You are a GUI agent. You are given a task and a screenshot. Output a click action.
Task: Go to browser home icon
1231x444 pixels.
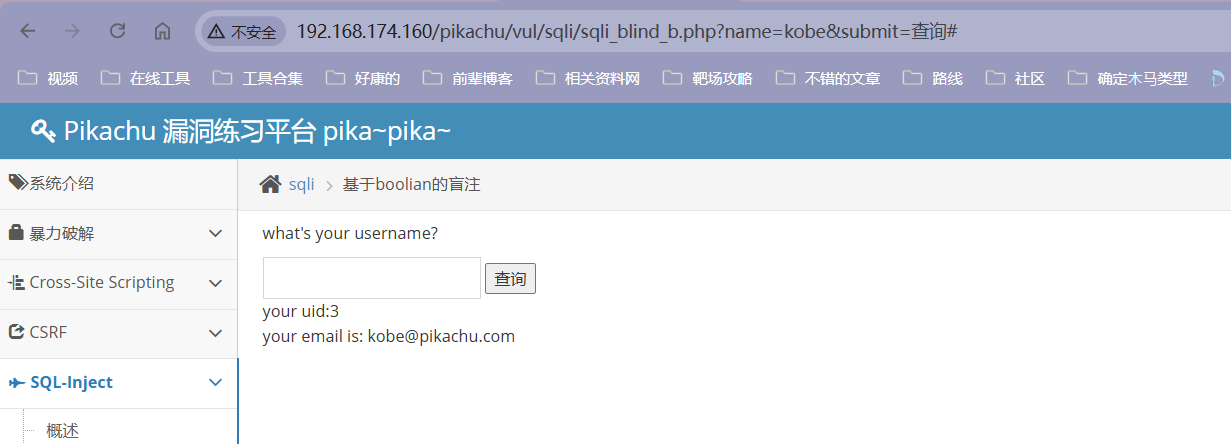(x=162, y=32)
